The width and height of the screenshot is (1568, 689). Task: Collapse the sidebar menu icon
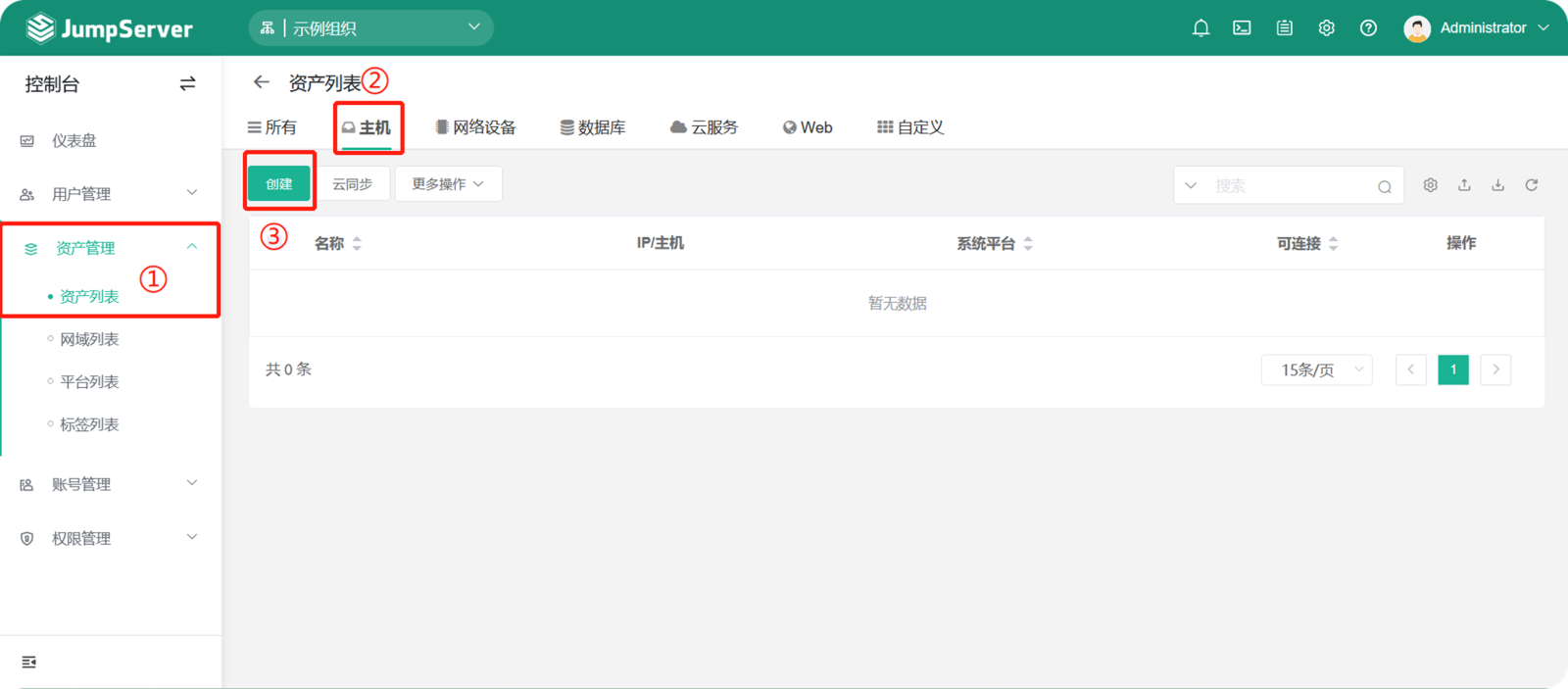coord(29,663)
